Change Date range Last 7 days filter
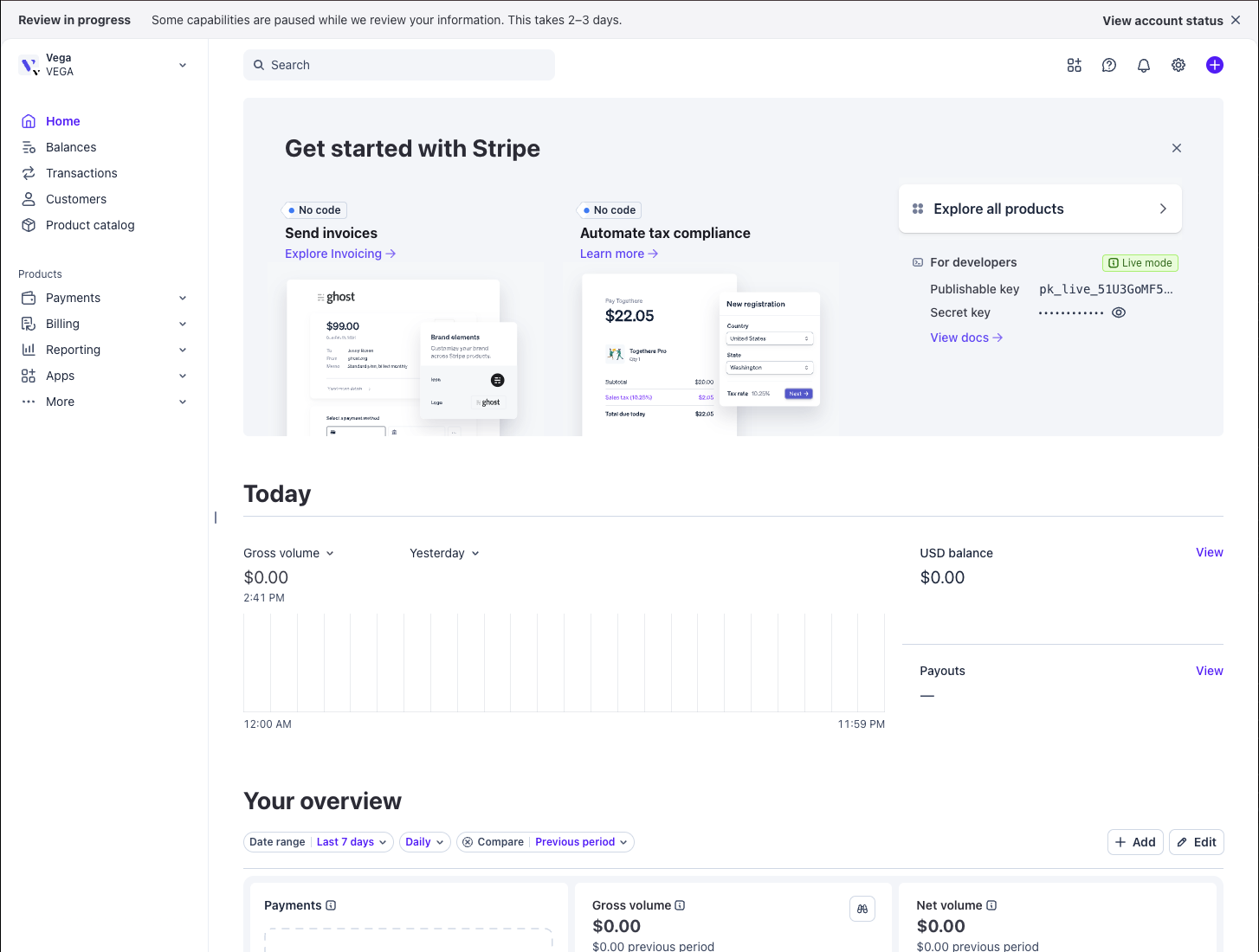Screen dimensions: 1259x952 click(319, 842)
